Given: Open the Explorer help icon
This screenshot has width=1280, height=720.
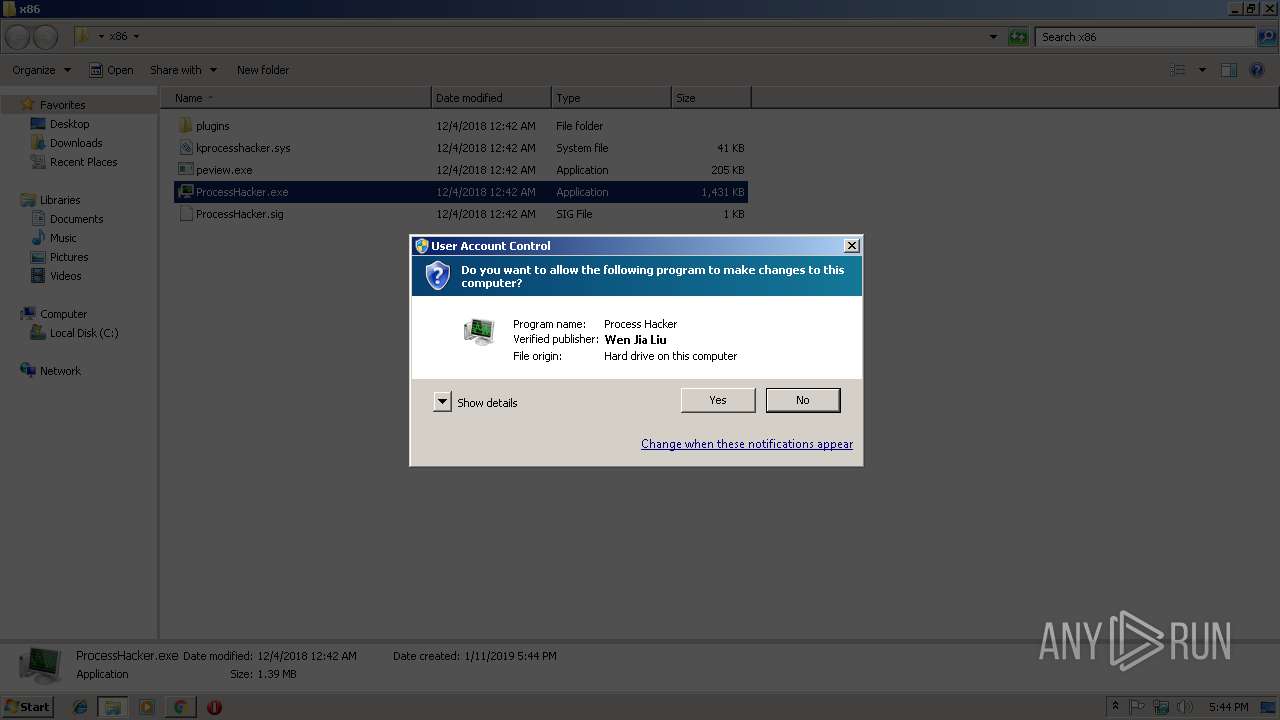Looking at the screenshot, I should 1257,70.
